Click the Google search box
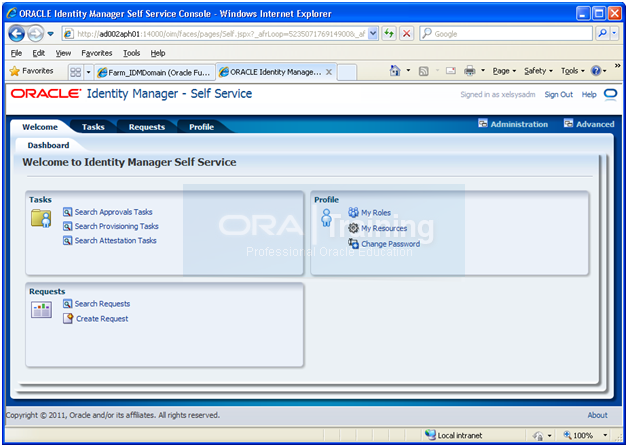This screenshot has width=628, height=447. click(x=506, y=34)
